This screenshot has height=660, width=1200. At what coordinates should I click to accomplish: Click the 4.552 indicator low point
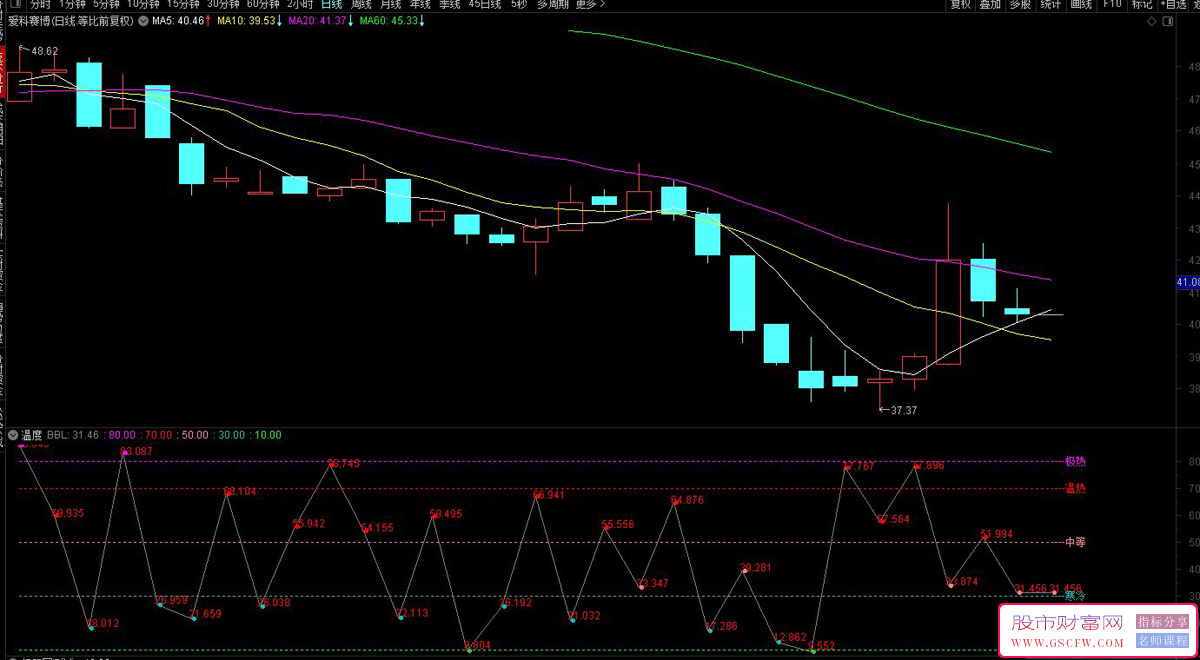pos(820,646)
